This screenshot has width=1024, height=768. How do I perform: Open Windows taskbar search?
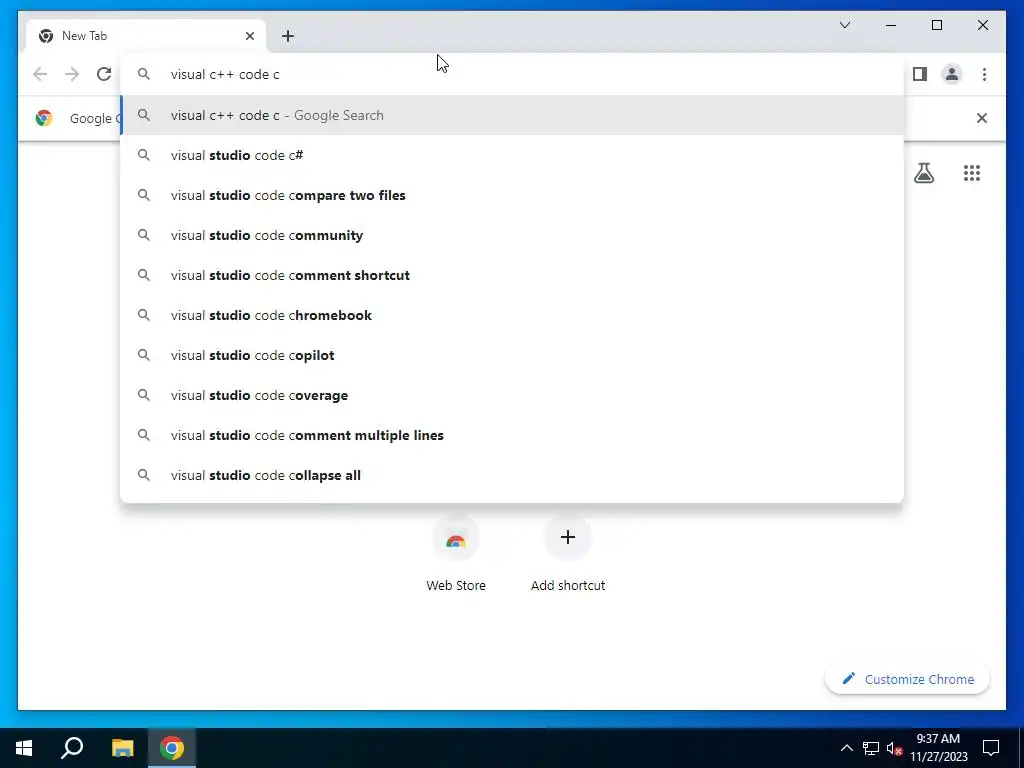click(72, 748)
